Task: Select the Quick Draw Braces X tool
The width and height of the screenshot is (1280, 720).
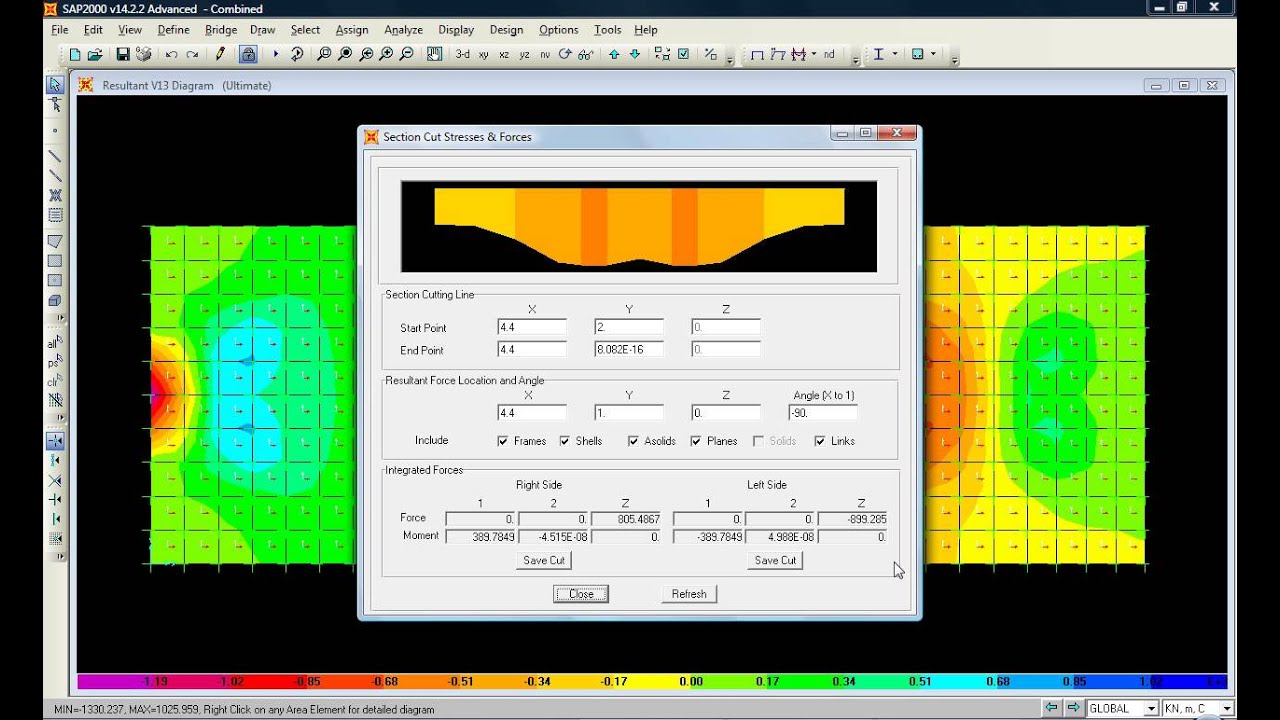Action: point(55,195)
